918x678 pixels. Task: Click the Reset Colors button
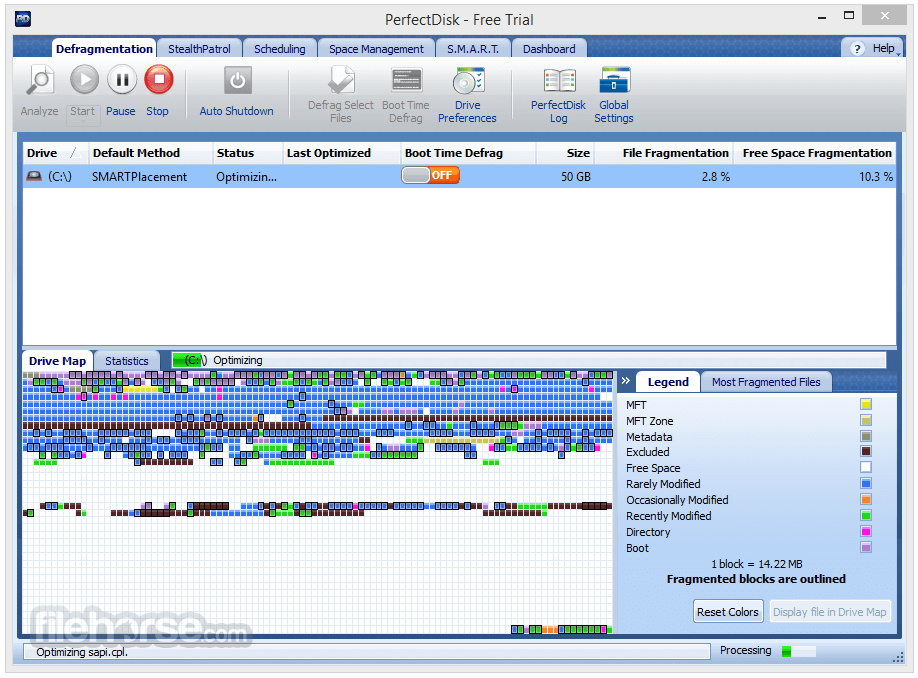click(728, 611)
